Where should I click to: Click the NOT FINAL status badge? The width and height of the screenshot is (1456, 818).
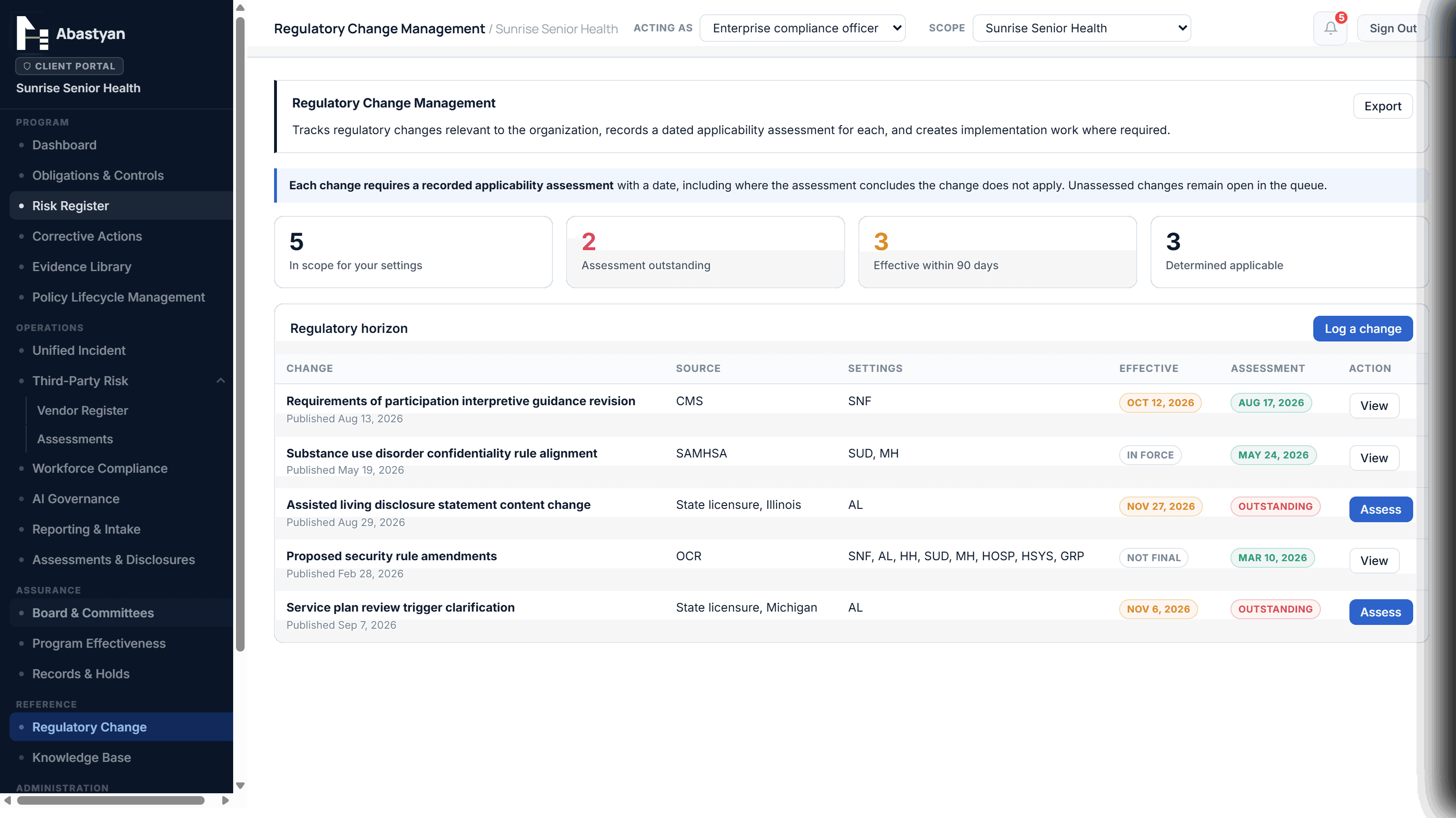click(x=1153, y=557)
